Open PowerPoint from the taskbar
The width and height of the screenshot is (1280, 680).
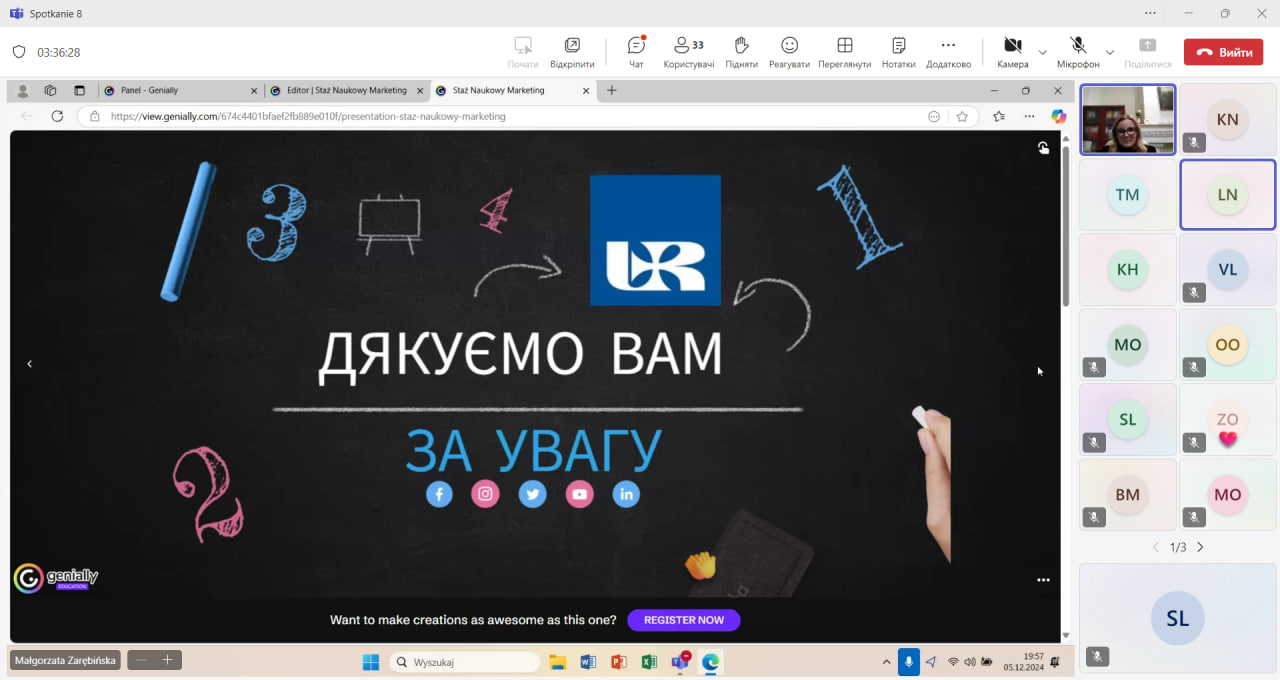coord(618,662)
